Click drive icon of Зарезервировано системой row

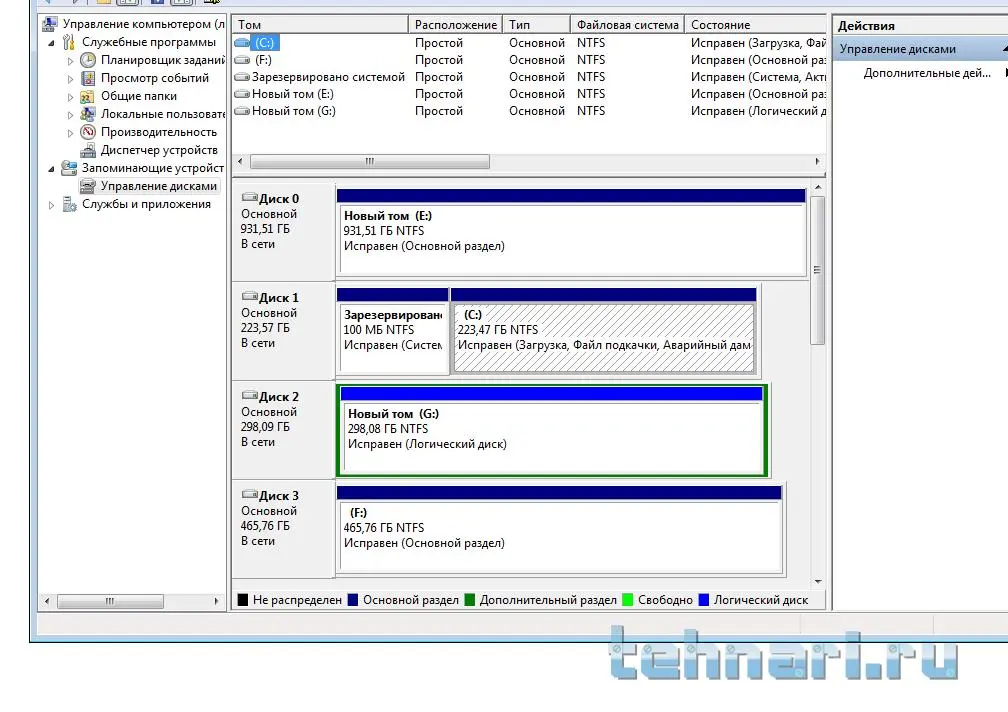coord(242,76)
